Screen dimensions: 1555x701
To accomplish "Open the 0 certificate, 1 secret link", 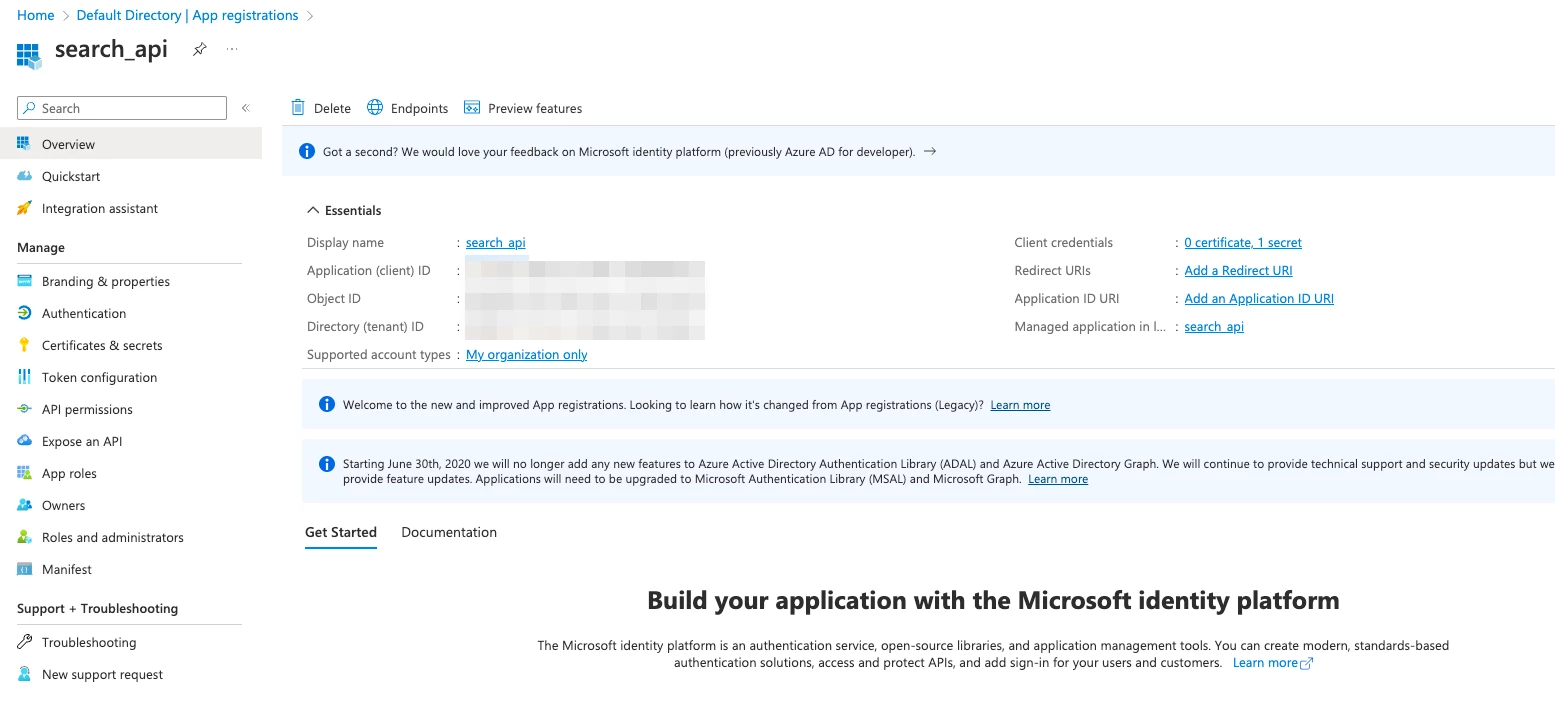I will pos(1243,243).
